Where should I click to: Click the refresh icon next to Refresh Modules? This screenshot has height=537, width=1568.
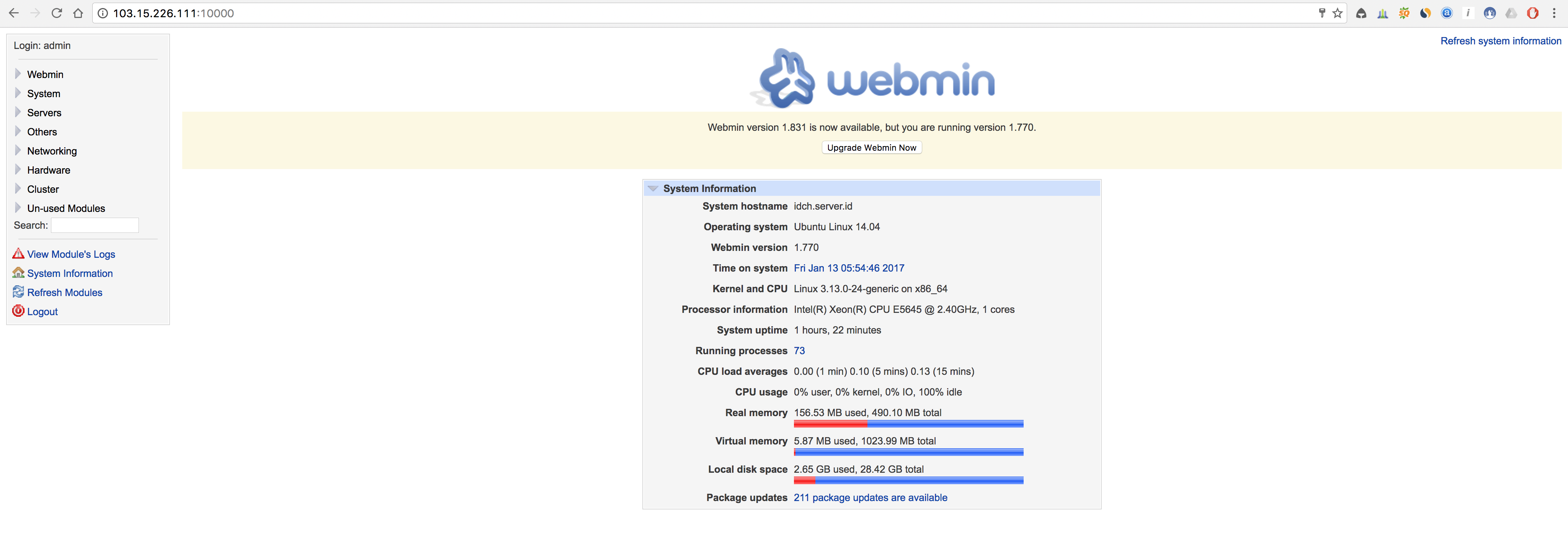tap(18, 292)
